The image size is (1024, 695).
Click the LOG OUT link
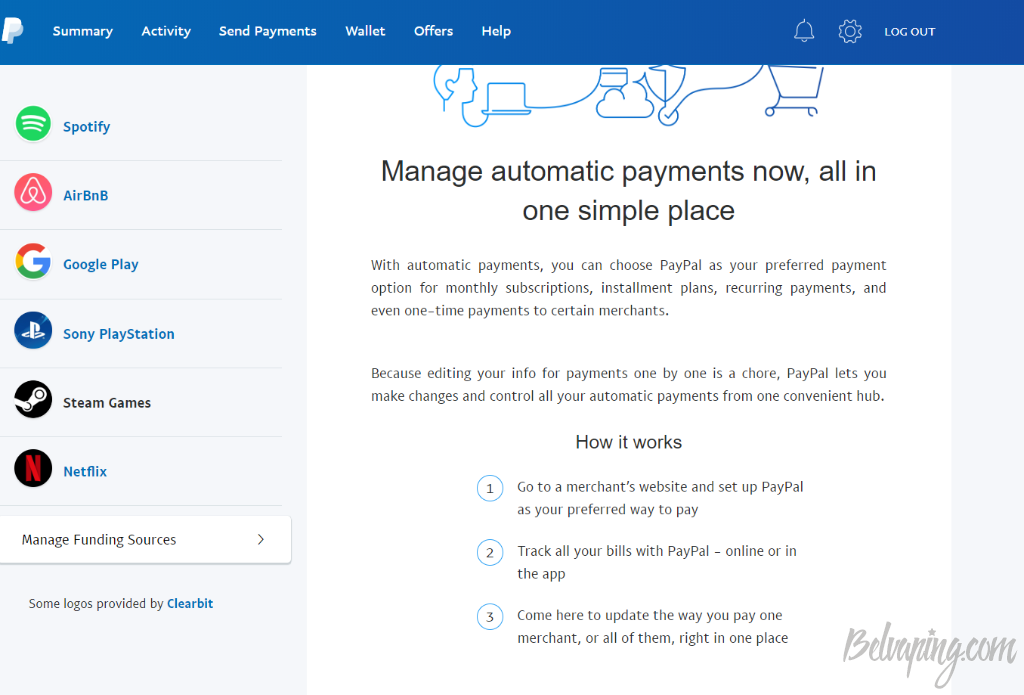coord(909,32)
